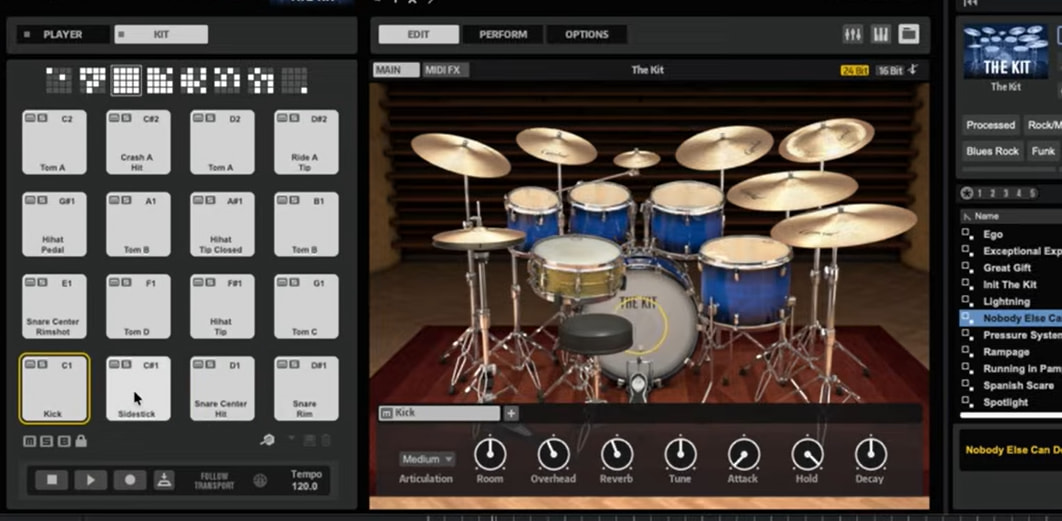Select the full-grid pad bank icon
1062x521 pixels.
126,80
